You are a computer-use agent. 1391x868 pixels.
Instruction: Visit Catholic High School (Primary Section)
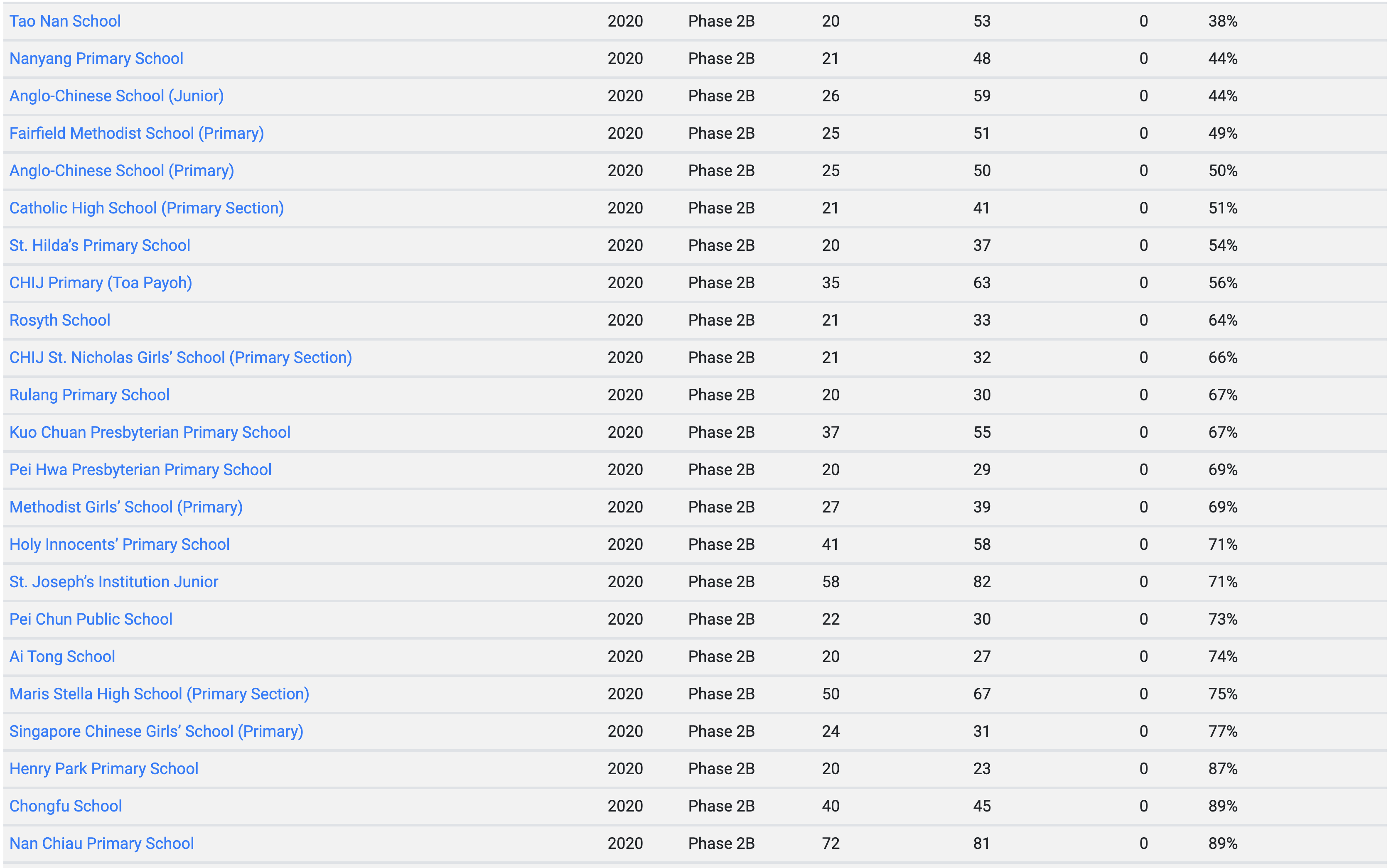[x=146, y=208]
